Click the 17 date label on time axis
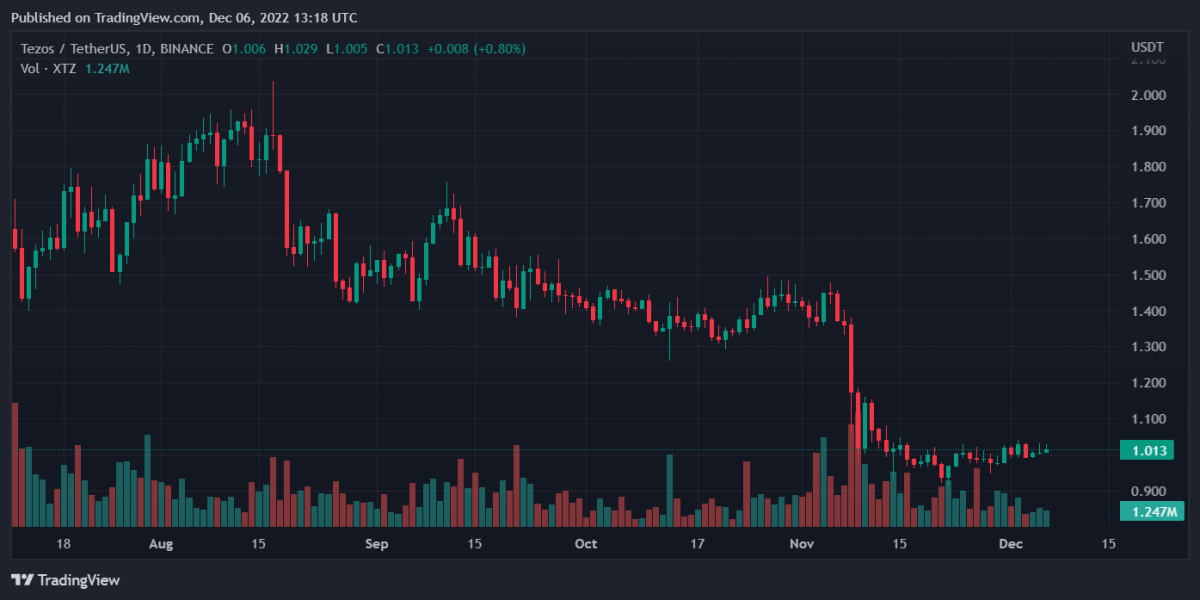This screenshot has height=600, width=1200. click(698, 544)
